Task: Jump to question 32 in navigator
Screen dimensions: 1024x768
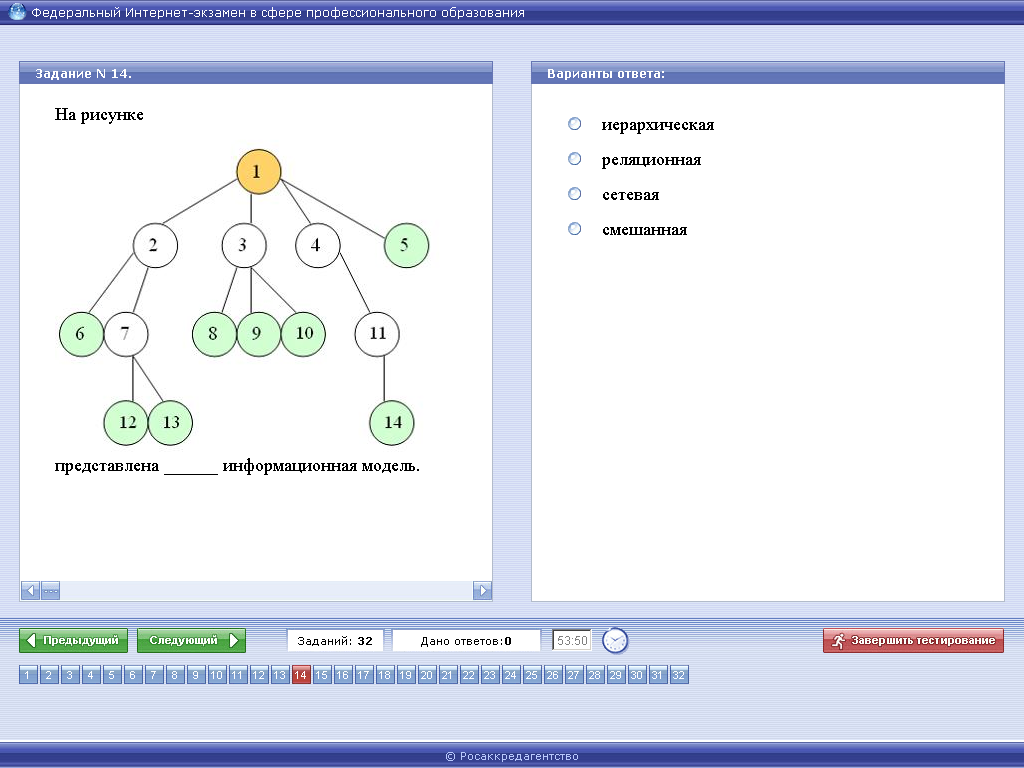Action: coord(679,676)
